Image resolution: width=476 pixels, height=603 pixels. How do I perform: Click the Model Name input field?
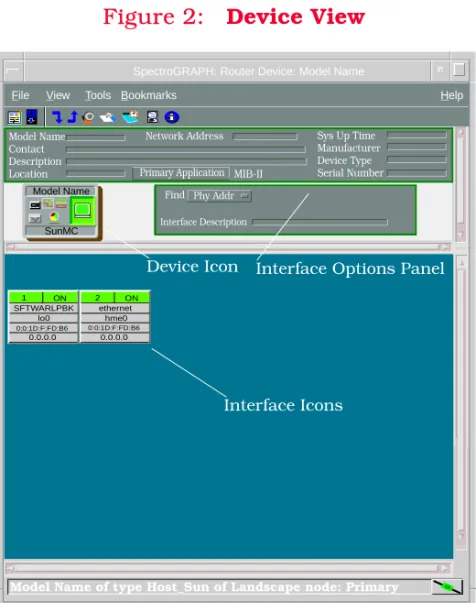96,137
